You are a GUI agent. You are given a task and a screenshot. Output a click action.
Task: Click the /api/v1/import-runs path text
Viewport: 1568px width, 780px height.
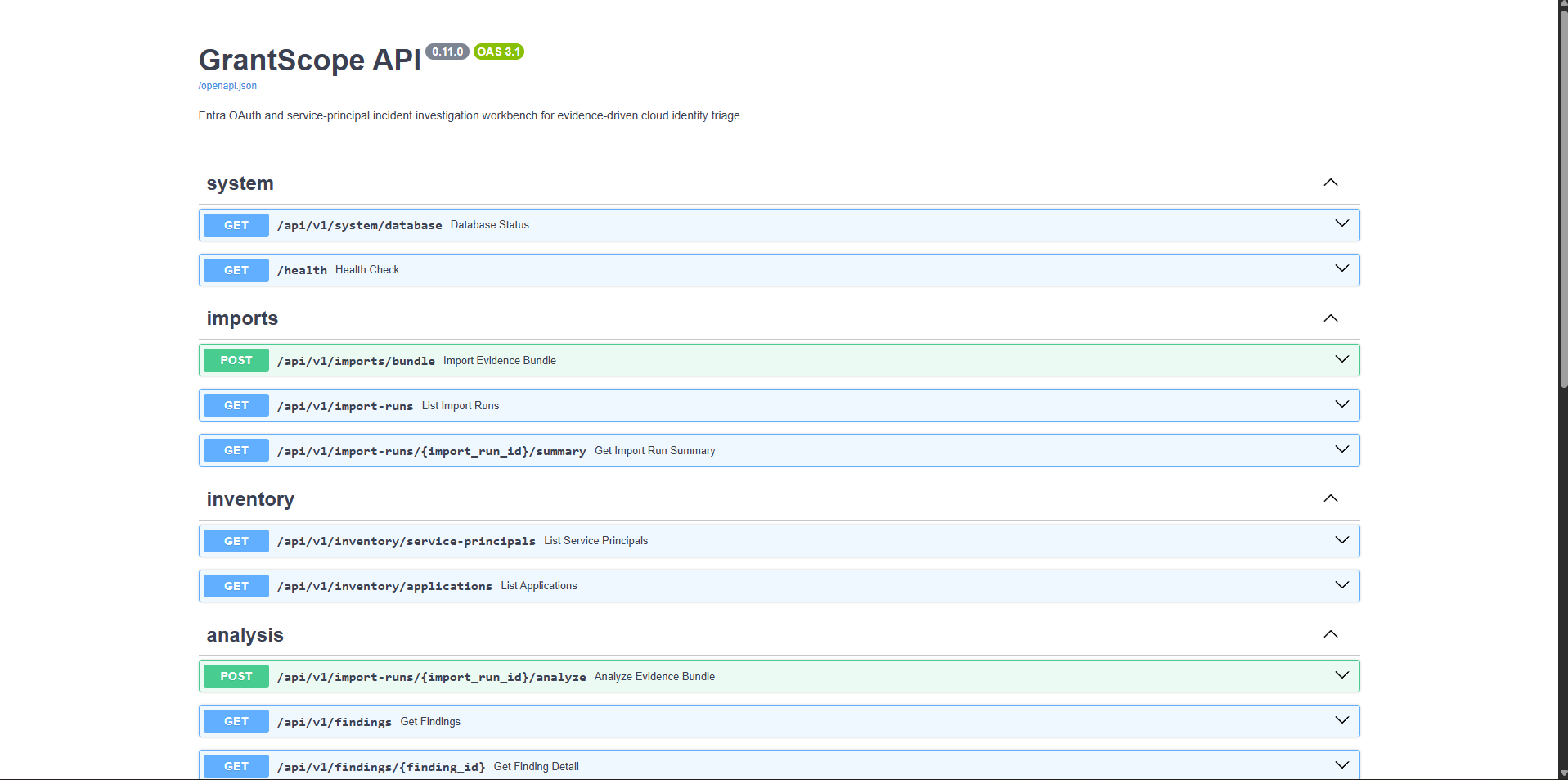click(x=345, y=406)
